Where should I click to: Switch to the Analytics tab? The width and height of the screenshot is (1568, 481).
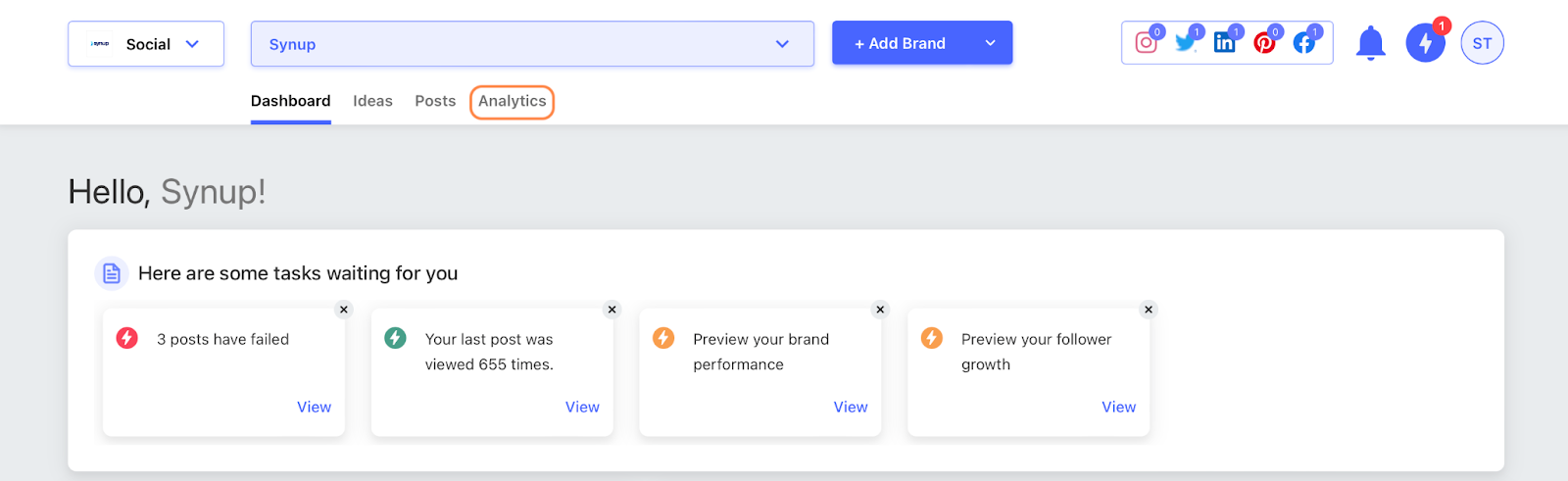coord(512,101)
